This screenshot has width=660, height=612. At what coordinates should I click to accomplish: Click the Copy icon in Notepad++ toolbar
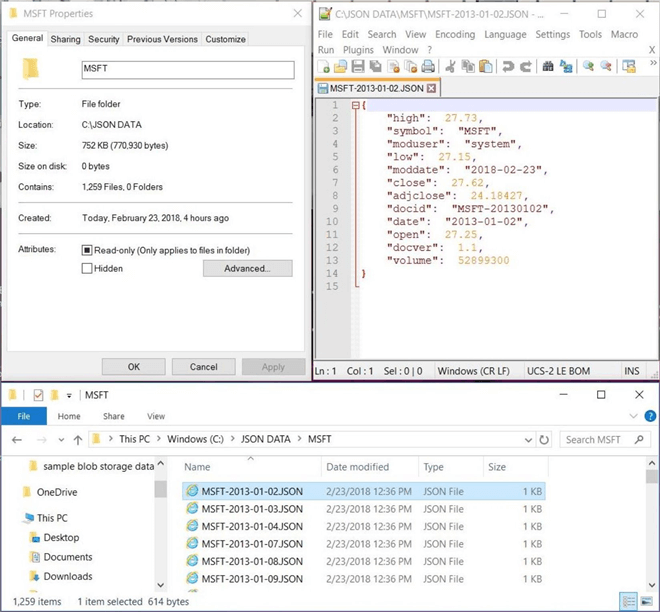[468, 67]
